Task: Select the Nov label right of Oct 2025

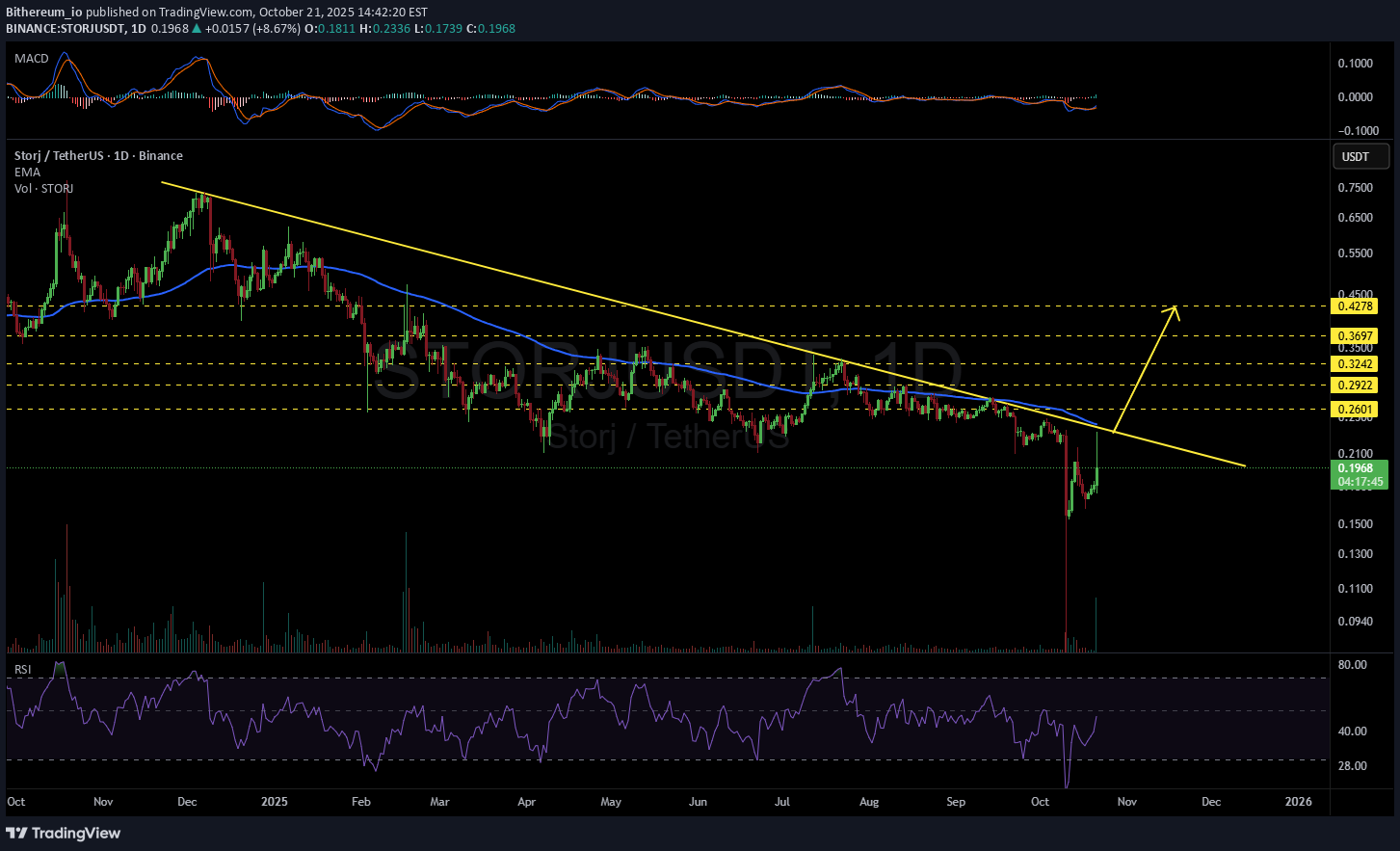Action: (1126, 802)
